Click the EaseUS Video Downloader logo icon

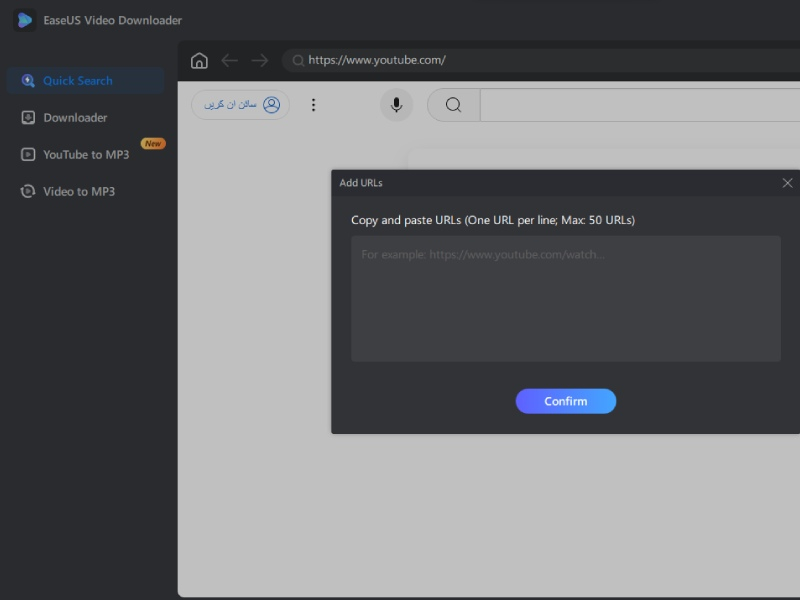click(24, 20)
